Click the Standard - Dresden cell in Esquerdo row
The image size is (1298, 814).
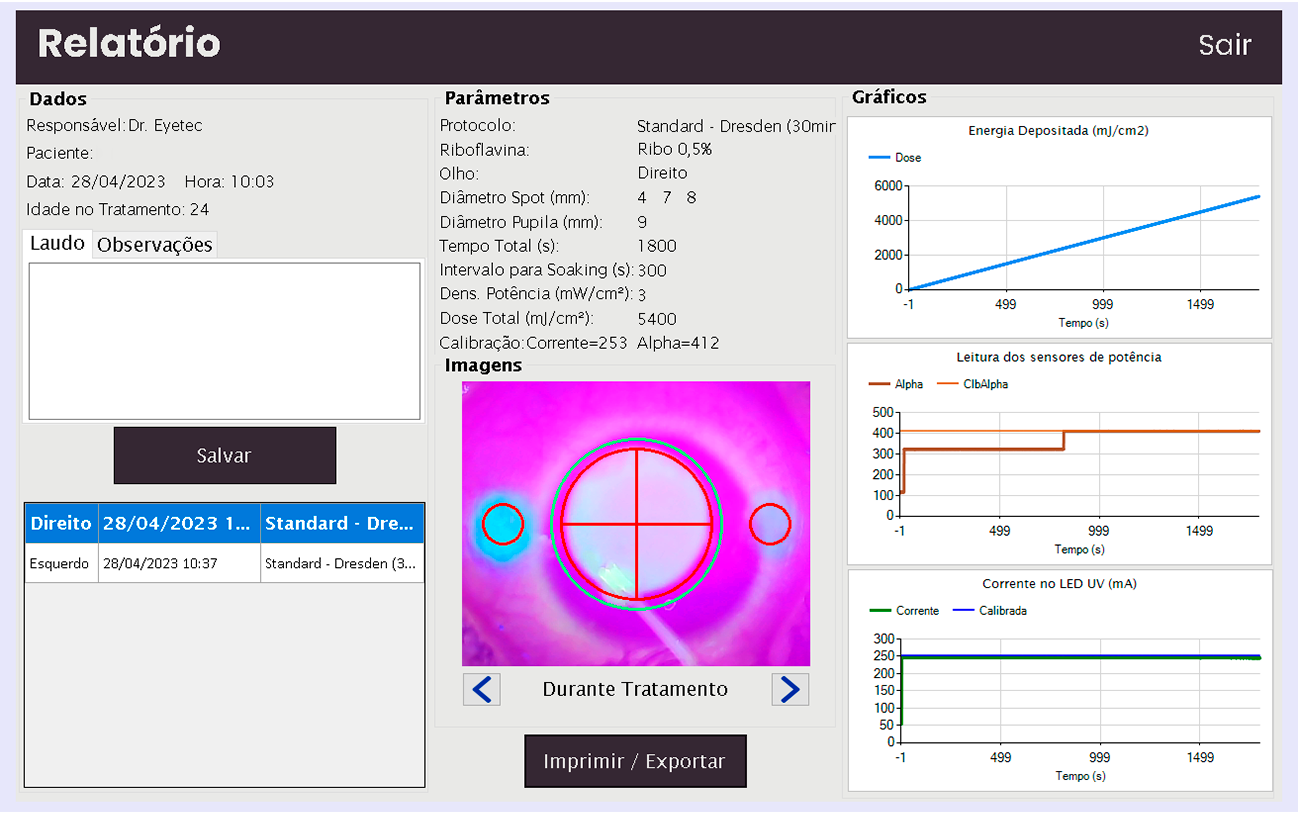342,563
